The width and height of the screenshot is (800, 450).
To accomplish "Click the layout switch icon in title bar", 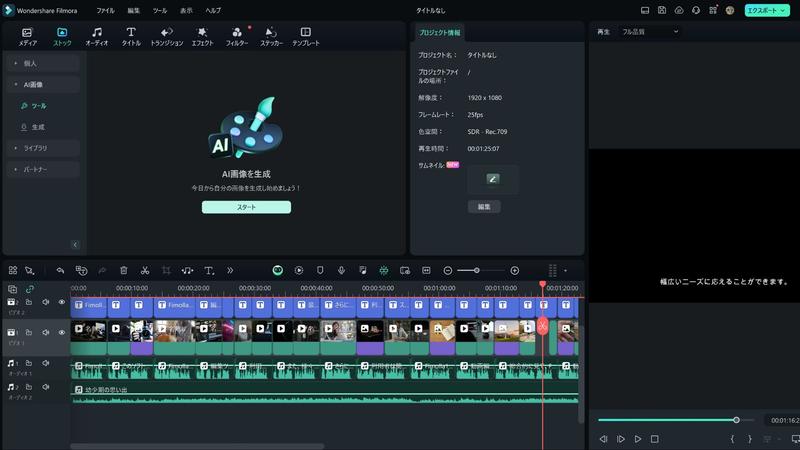I will [645, 10].
